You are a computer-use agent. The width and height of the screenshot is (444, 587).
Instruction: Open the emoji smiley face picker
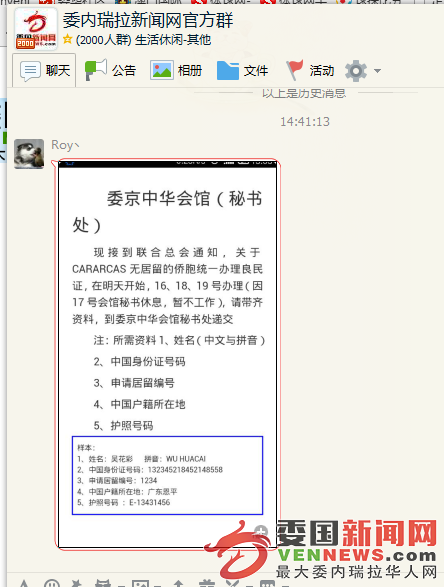52,583
